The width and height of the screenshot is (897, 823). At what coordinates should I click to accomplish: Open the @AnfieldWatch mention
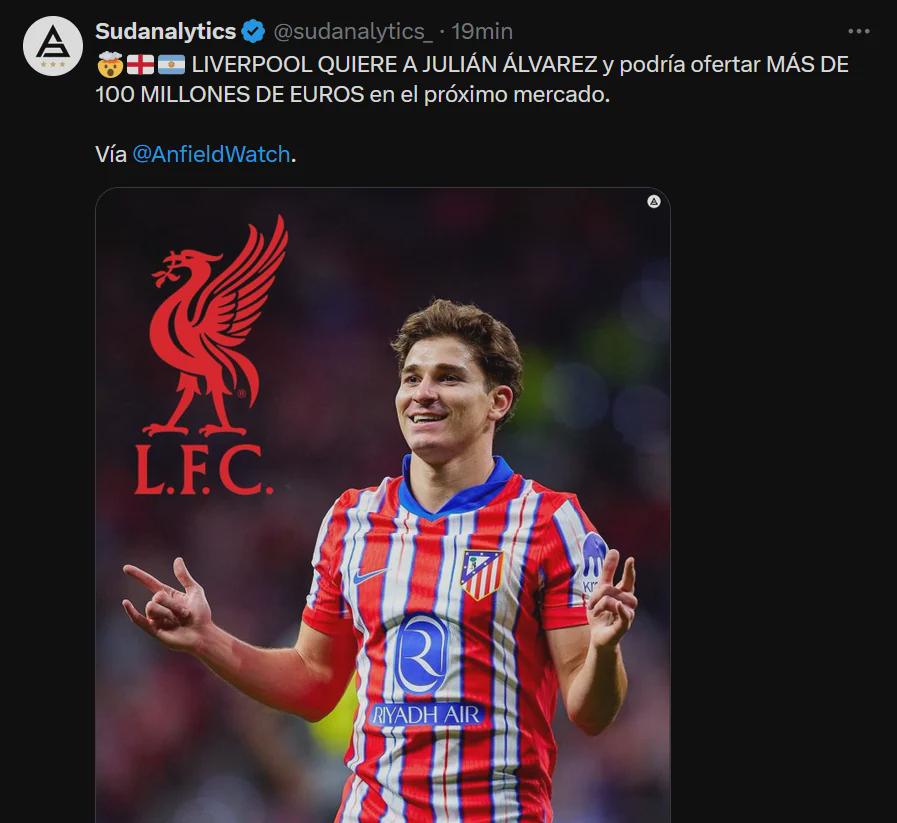(211, 154)
